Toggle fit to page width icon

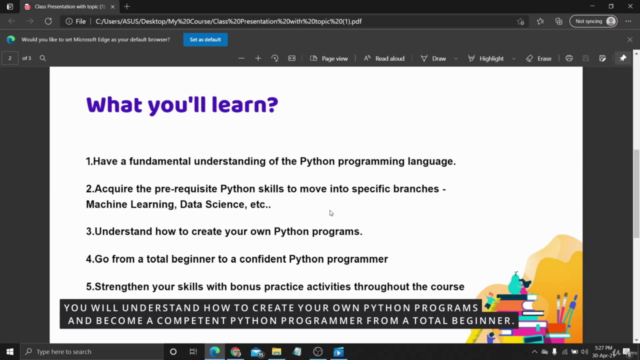click(291, 58)
